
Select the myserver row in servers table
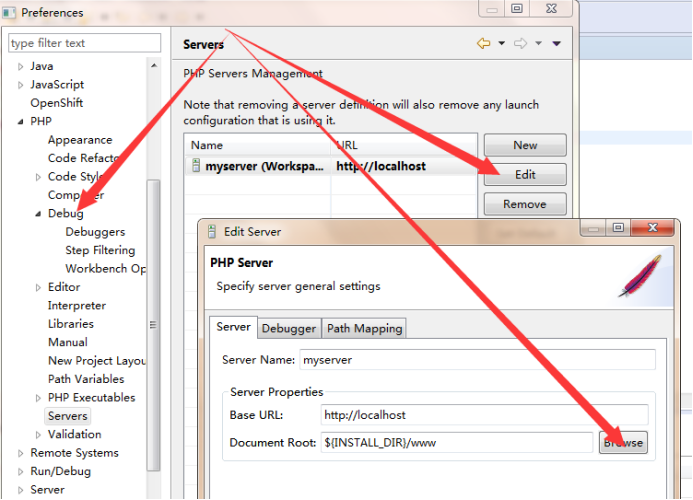click(x=331, y=166)
